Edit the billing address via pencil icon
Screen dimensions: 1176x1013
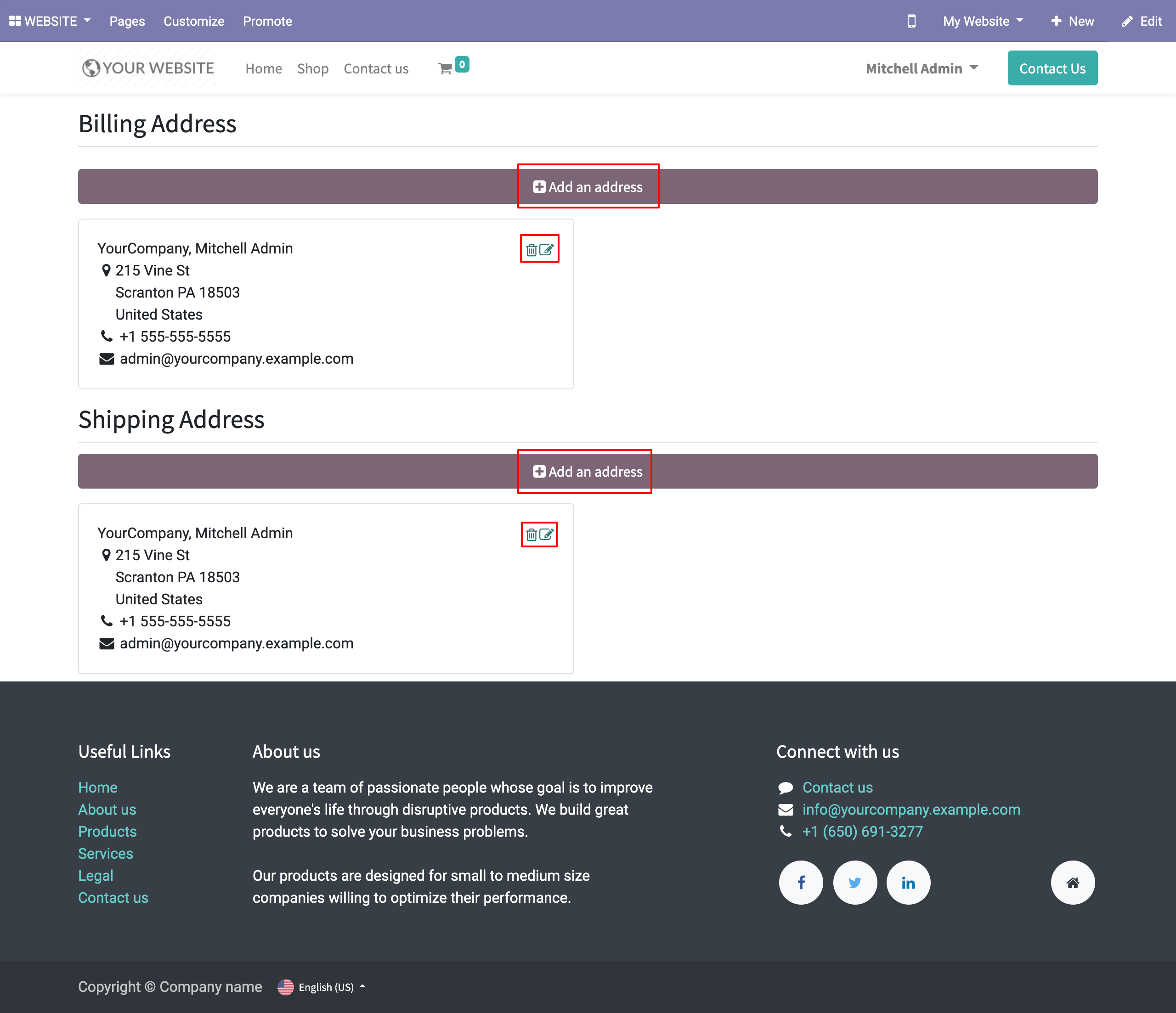tap(547, 250)
